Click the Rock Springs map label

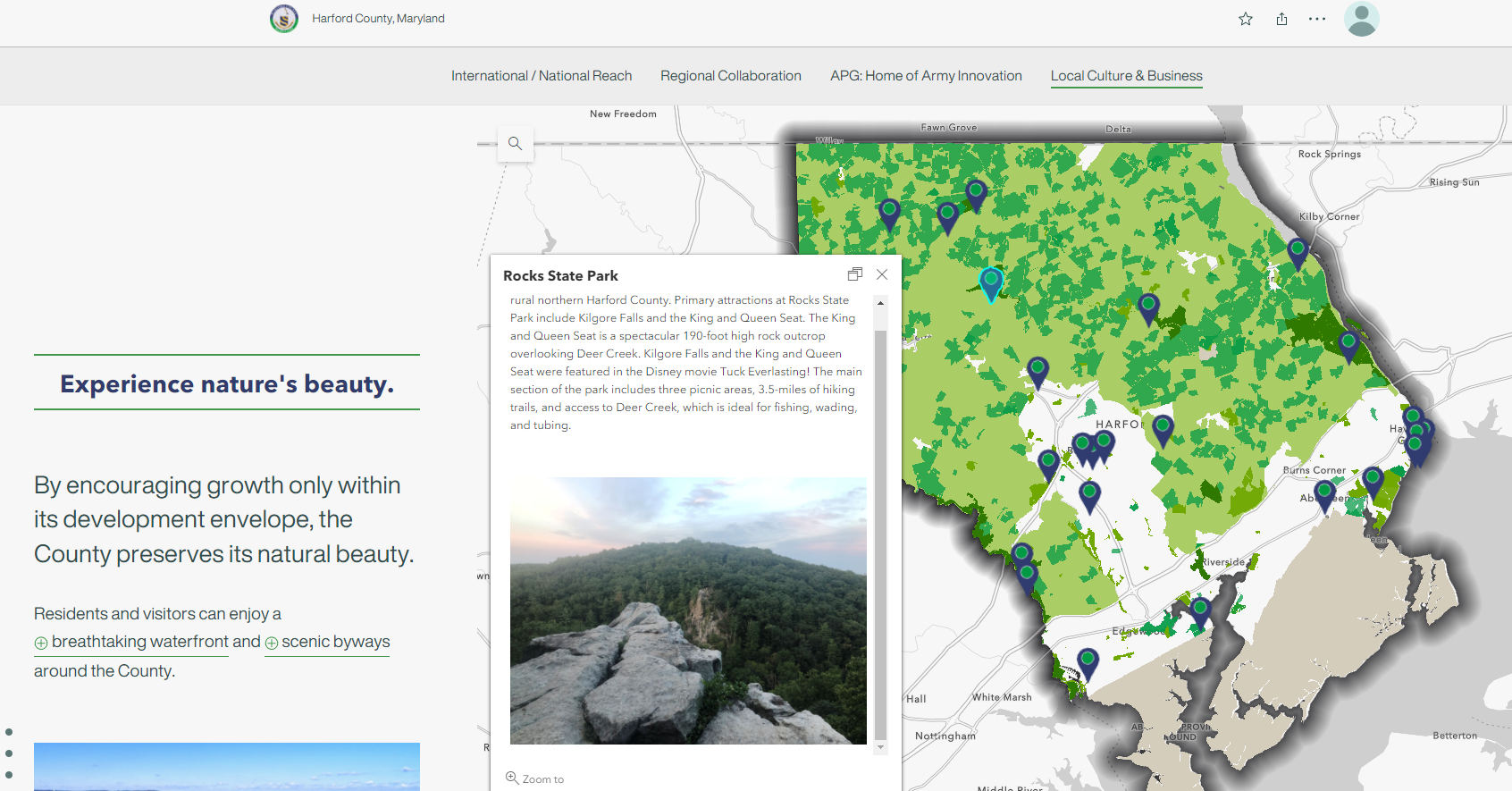[1330, 155]
